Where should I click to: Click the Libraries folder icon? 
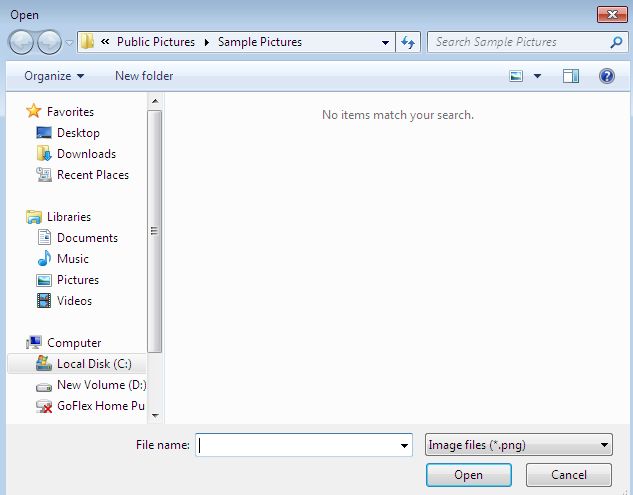pos(34,217)
